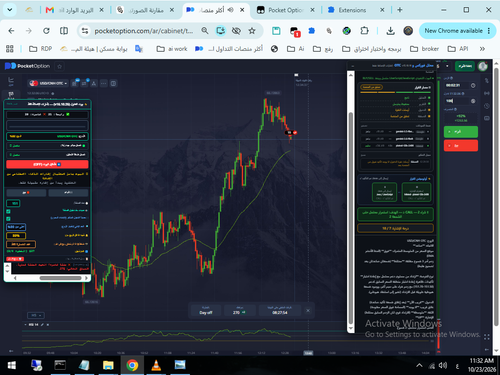Click the 101 value field in bot panel

click(13, 203)
